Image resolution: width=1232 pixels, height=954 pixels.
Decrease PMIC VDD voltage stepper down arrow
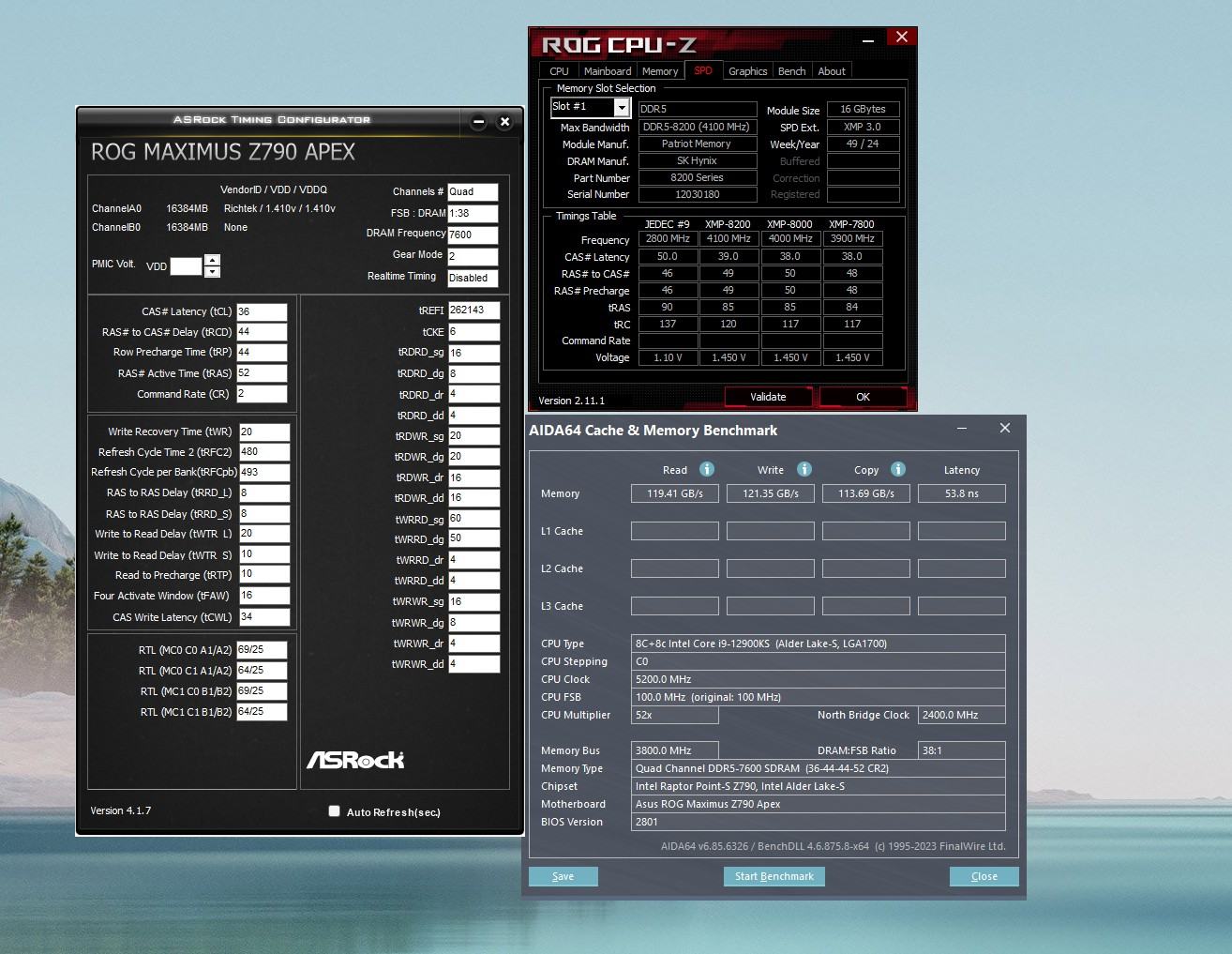(x=213, y=272)
